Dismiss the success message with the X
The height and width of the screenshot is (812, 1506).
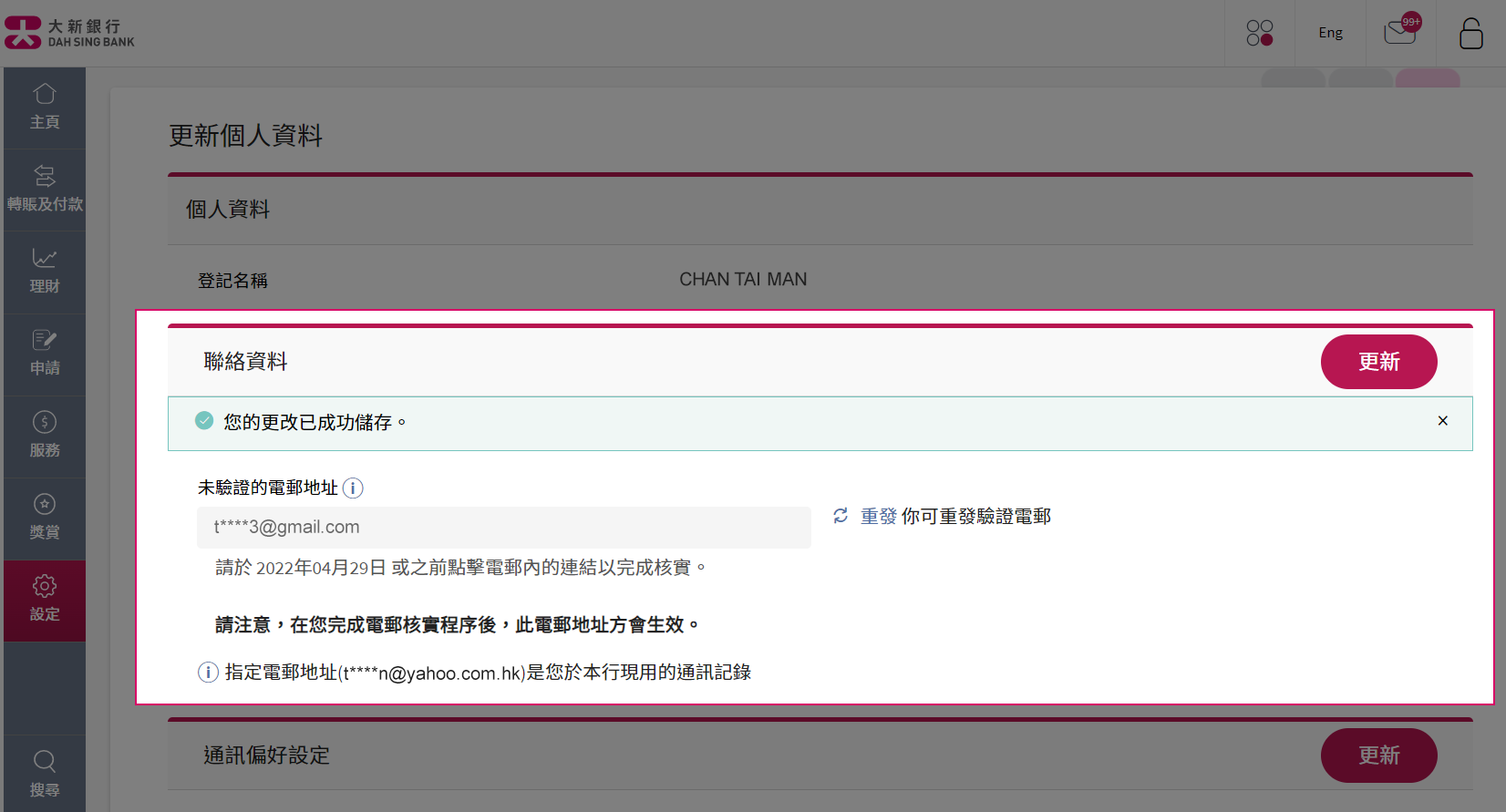coord(1442,421)
